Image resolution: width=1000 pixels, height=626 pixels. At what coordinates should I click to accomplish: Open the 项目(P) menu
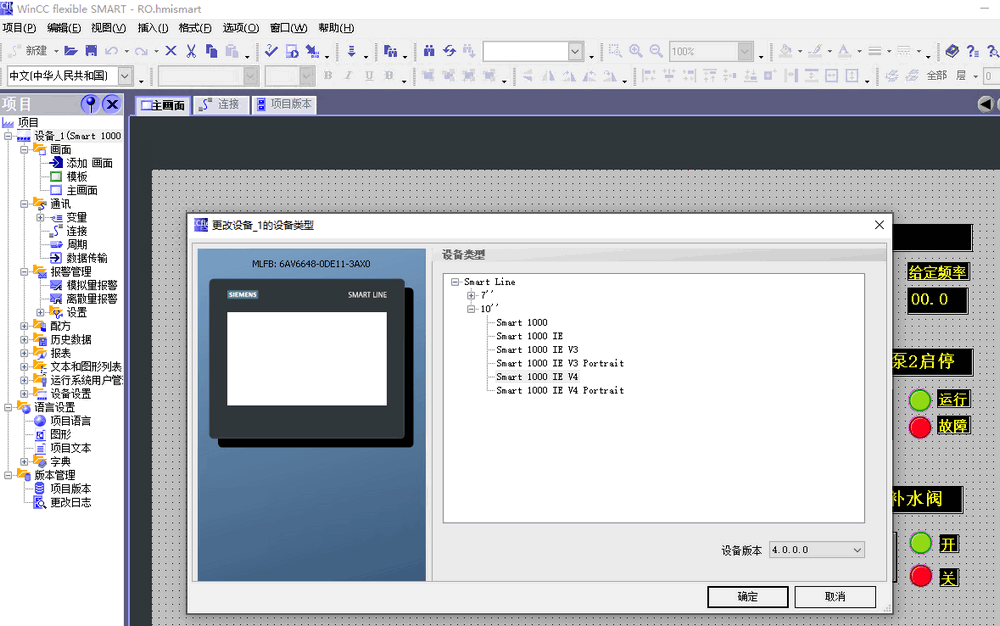point(19,28)
